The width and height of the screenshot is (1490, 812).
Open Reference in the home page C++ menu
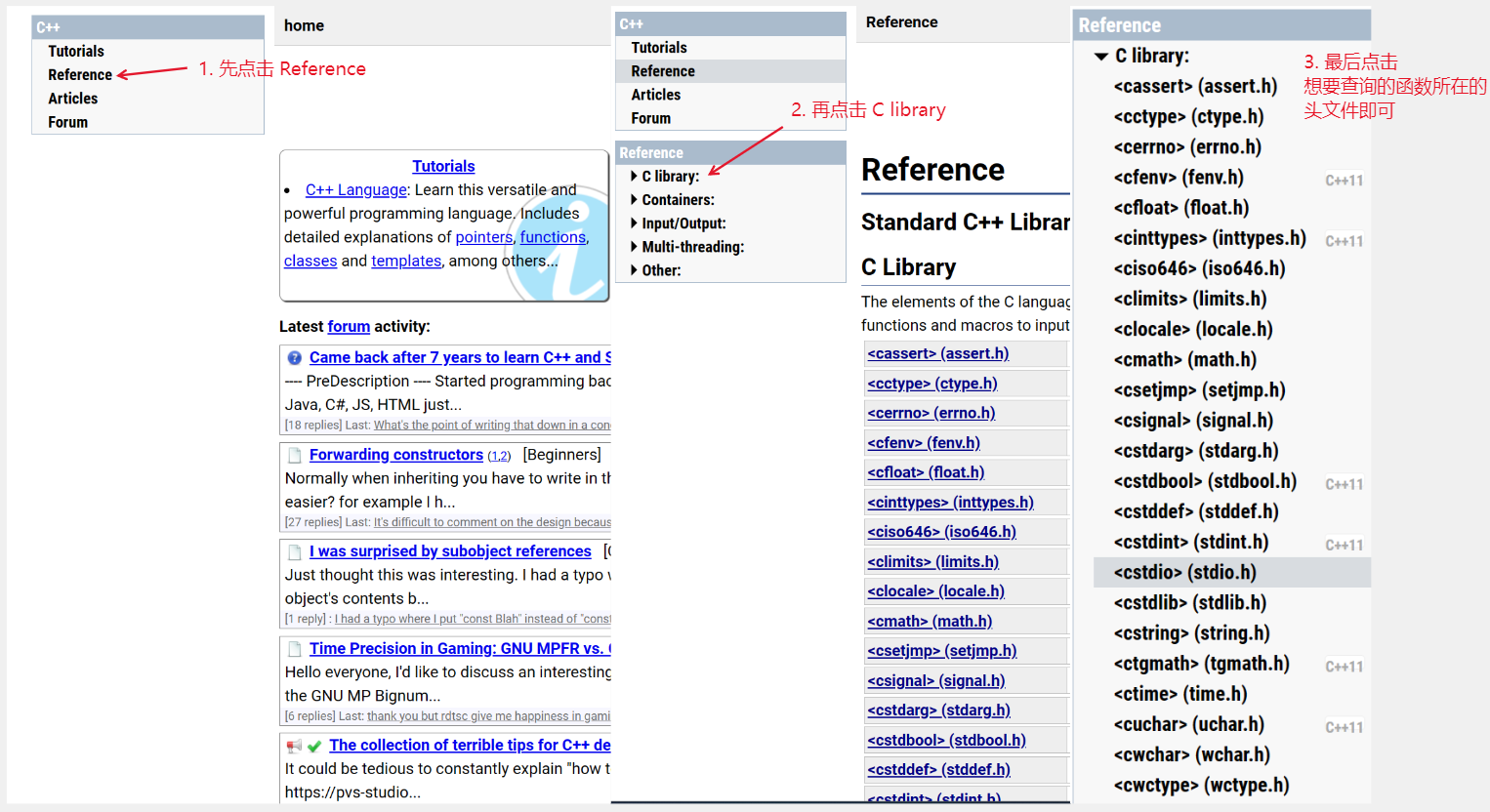click(80, 74)
